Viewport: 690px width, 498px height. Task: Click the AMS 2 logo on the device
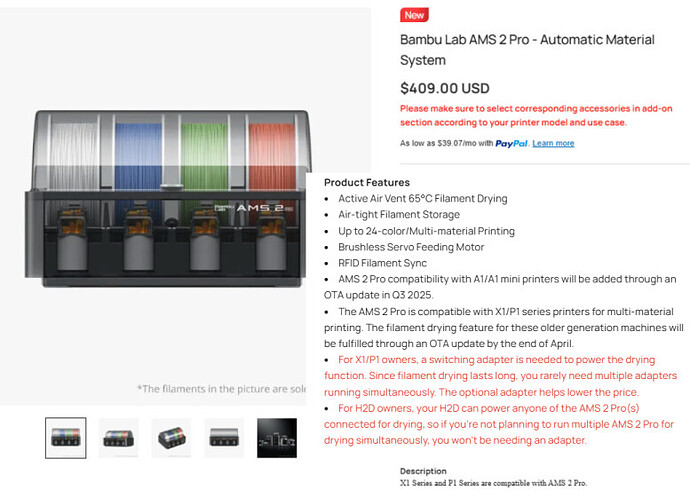(x=254, y=208)
